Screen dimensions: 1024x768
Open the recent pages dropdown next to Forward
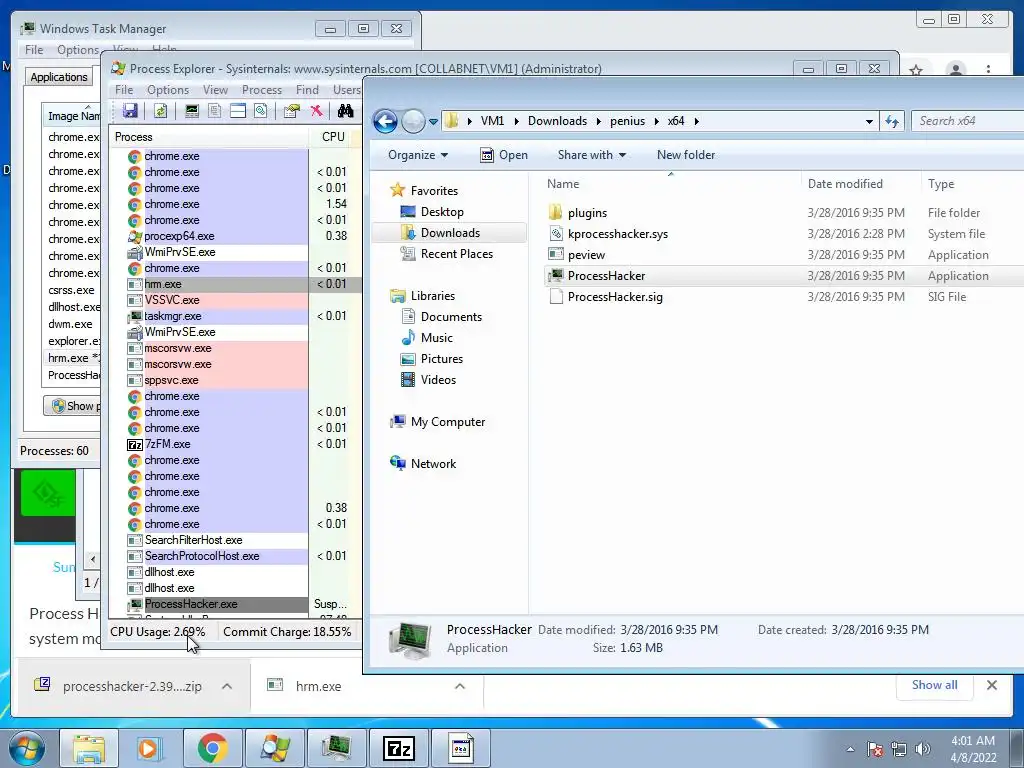(x=433, y=121)
